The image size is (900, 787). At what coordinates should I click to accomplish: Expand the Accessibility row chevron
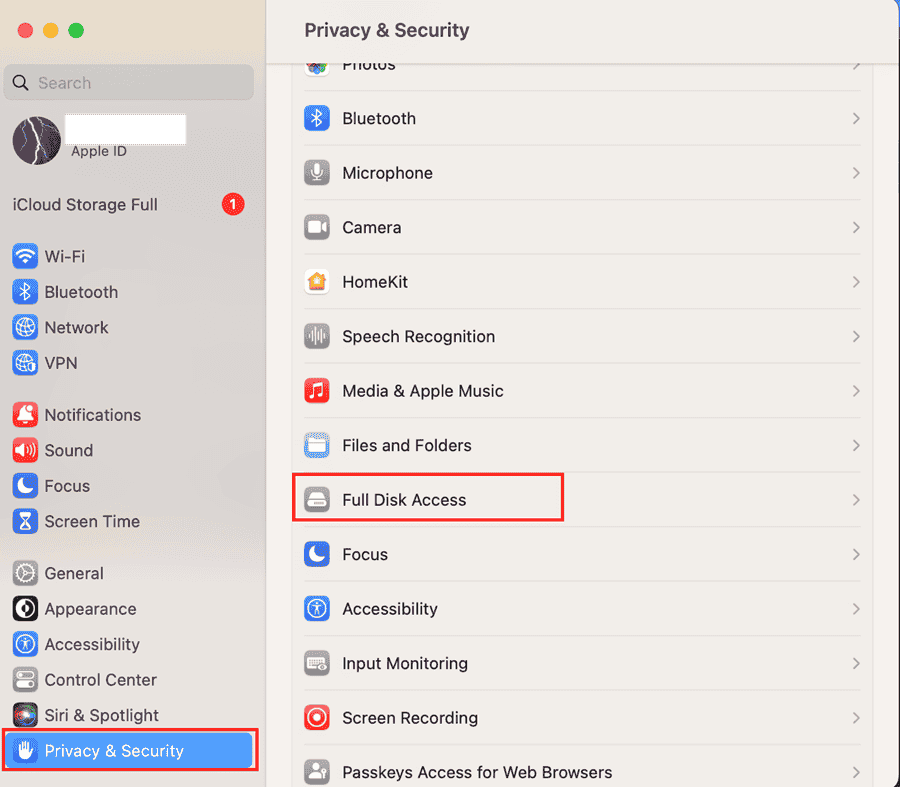[x=856, y=609]
